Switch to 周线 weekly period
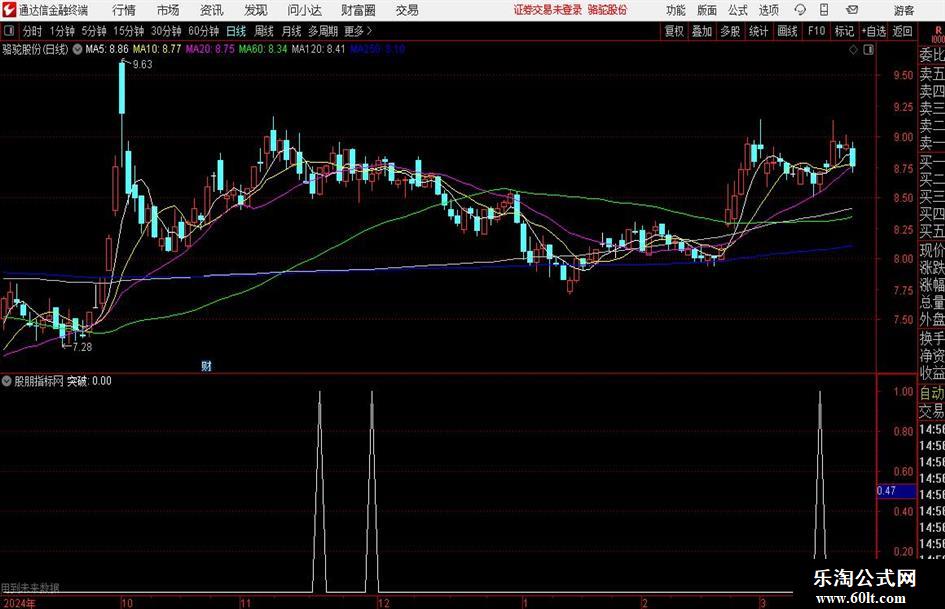The height and width of the screenshot is (609, 945). pos(264,31)
